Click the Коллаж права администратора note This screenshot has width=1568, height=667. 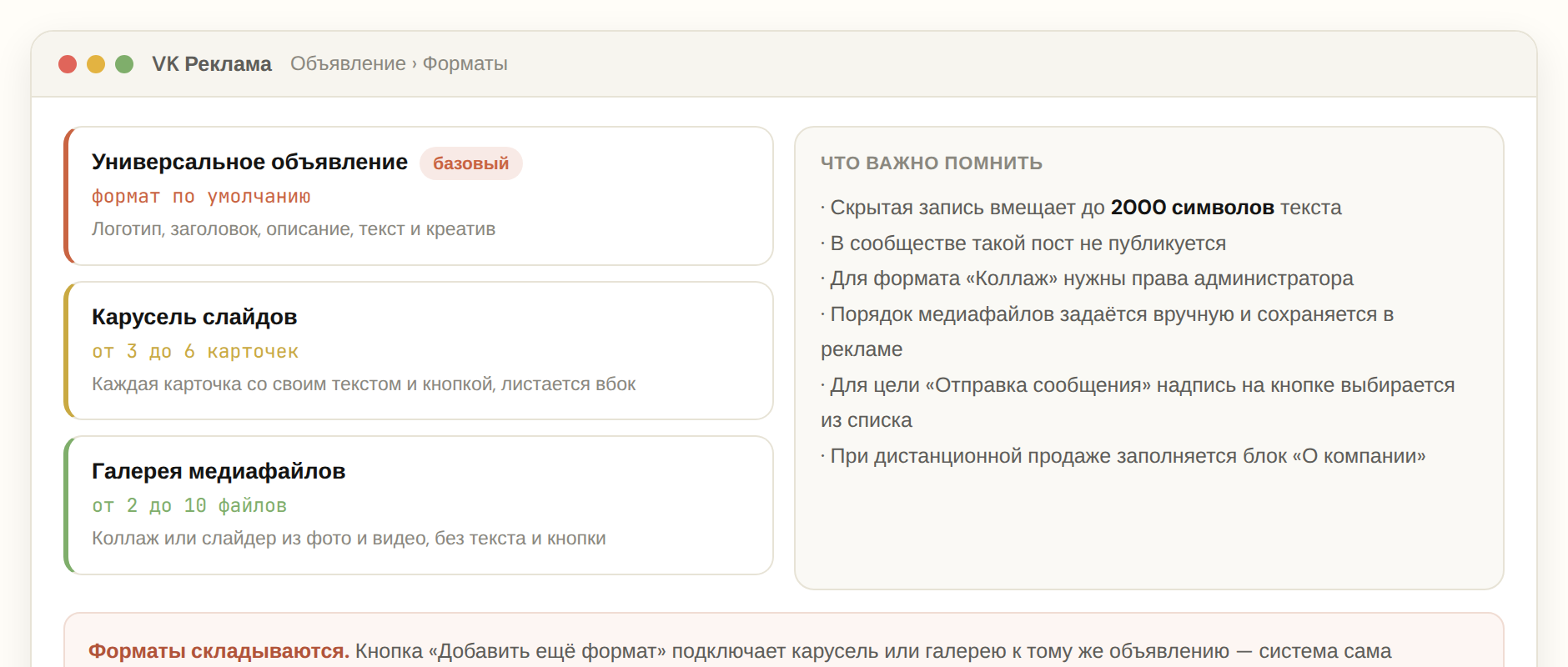pos(1087,278)
